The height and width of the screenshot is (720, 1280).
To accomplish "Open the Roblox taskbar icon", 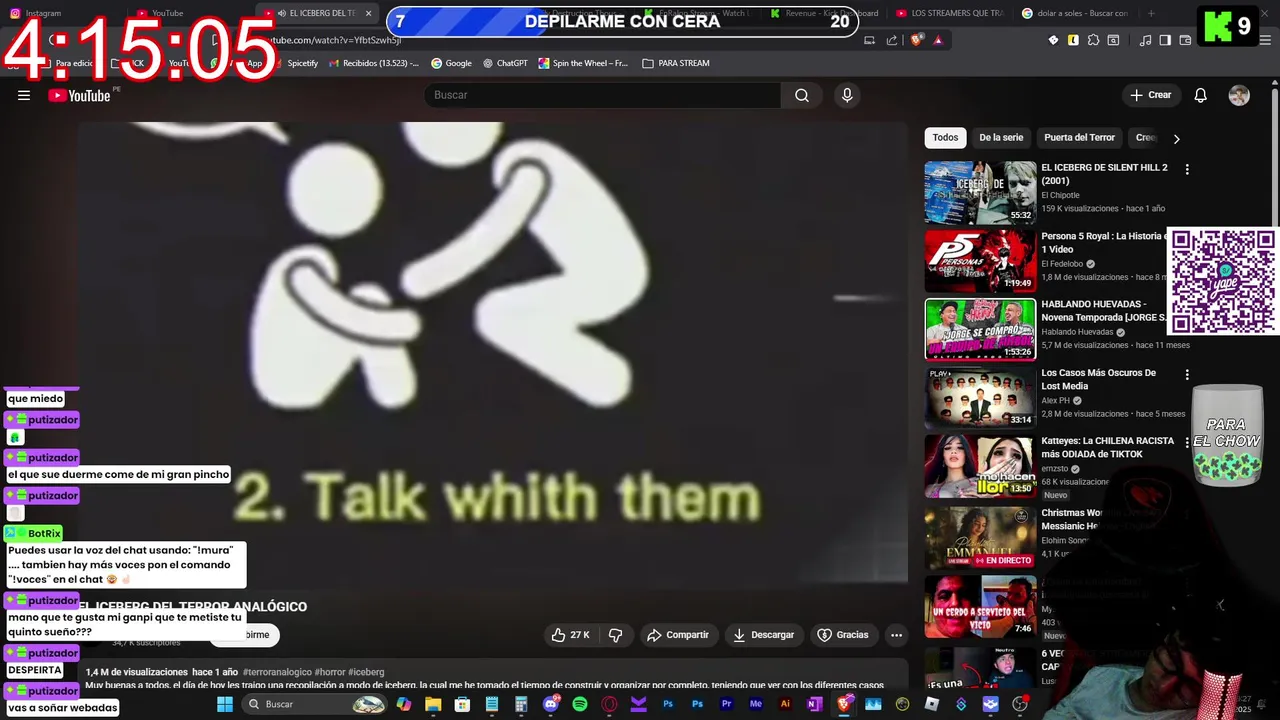I will pos(932,704).
